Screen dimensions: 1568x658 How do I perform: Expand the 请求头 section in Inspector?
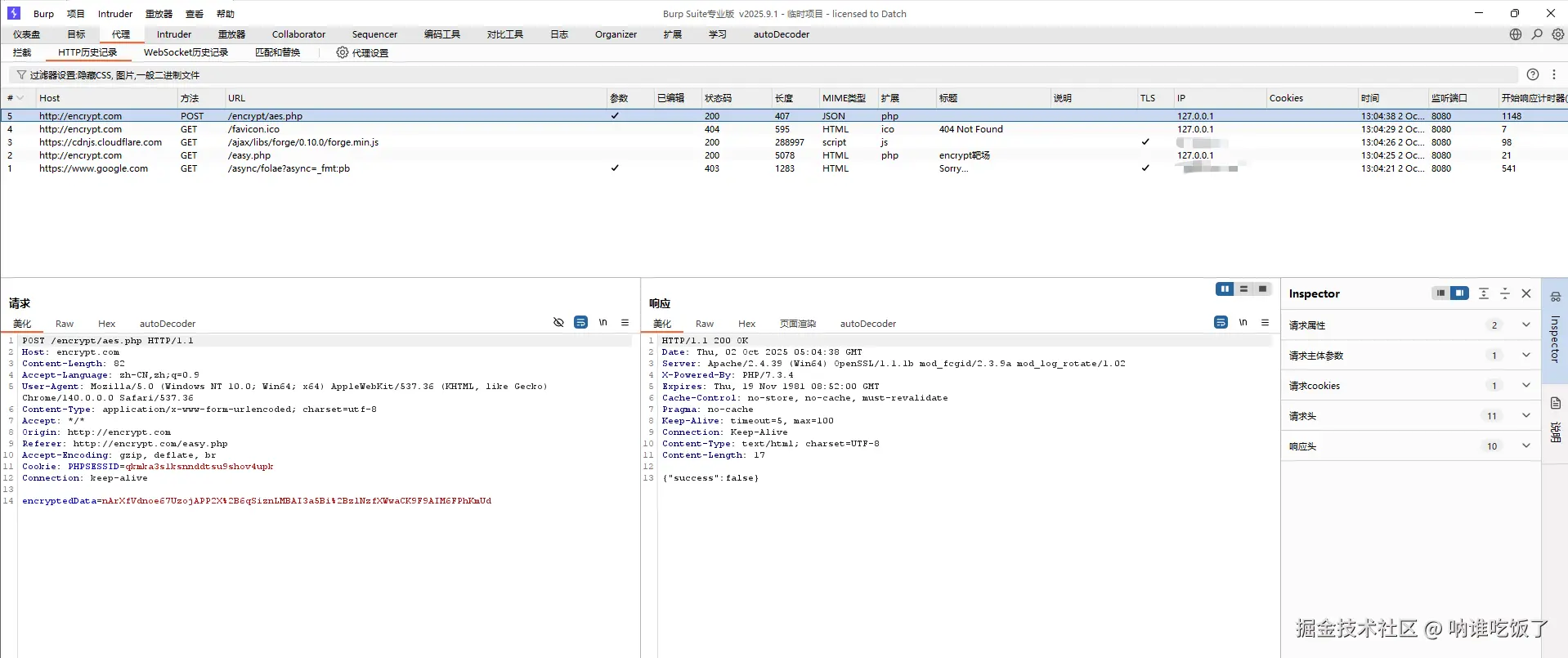click(1525, 416)
